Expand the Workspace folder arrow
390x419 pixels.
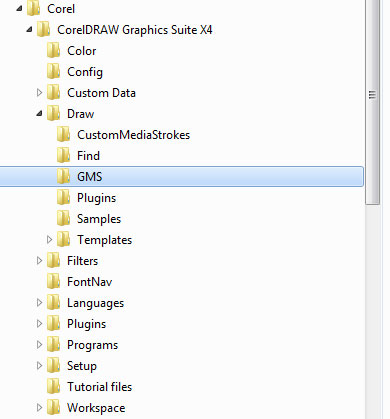tap(39, 407)
